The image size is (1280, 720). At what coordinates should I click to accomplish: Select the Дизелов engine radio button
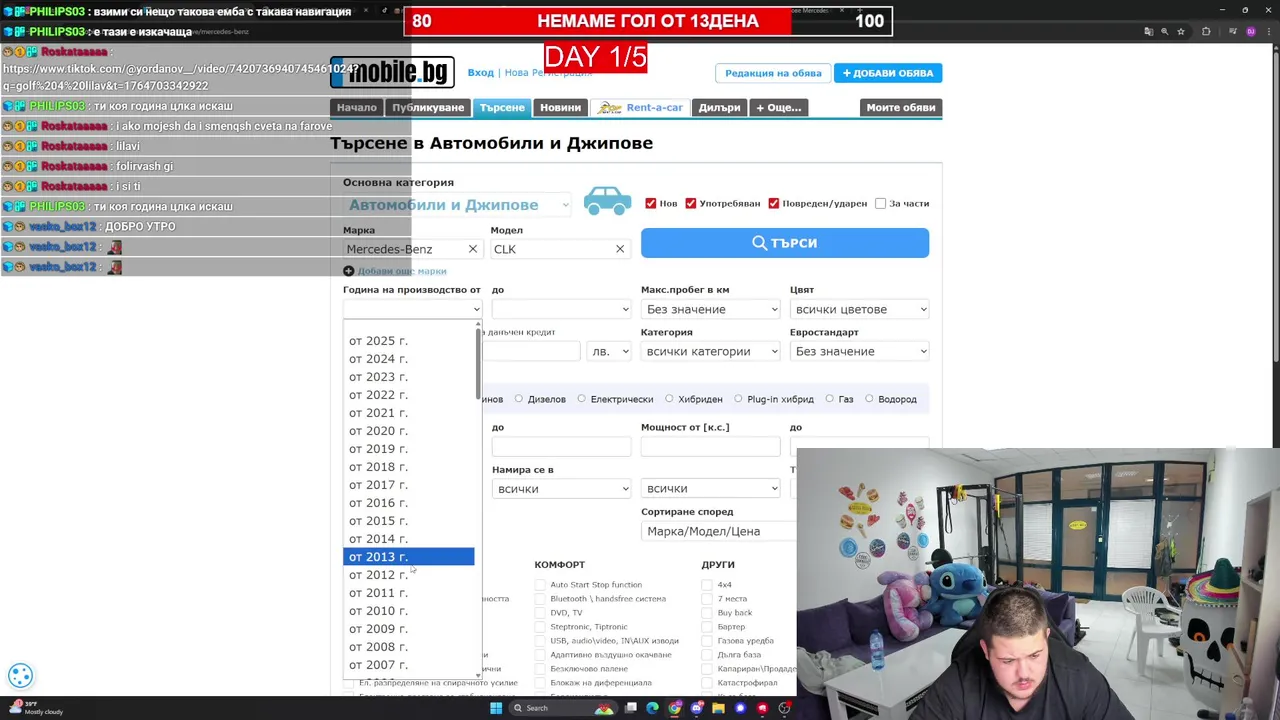click(x=519, y=399)
